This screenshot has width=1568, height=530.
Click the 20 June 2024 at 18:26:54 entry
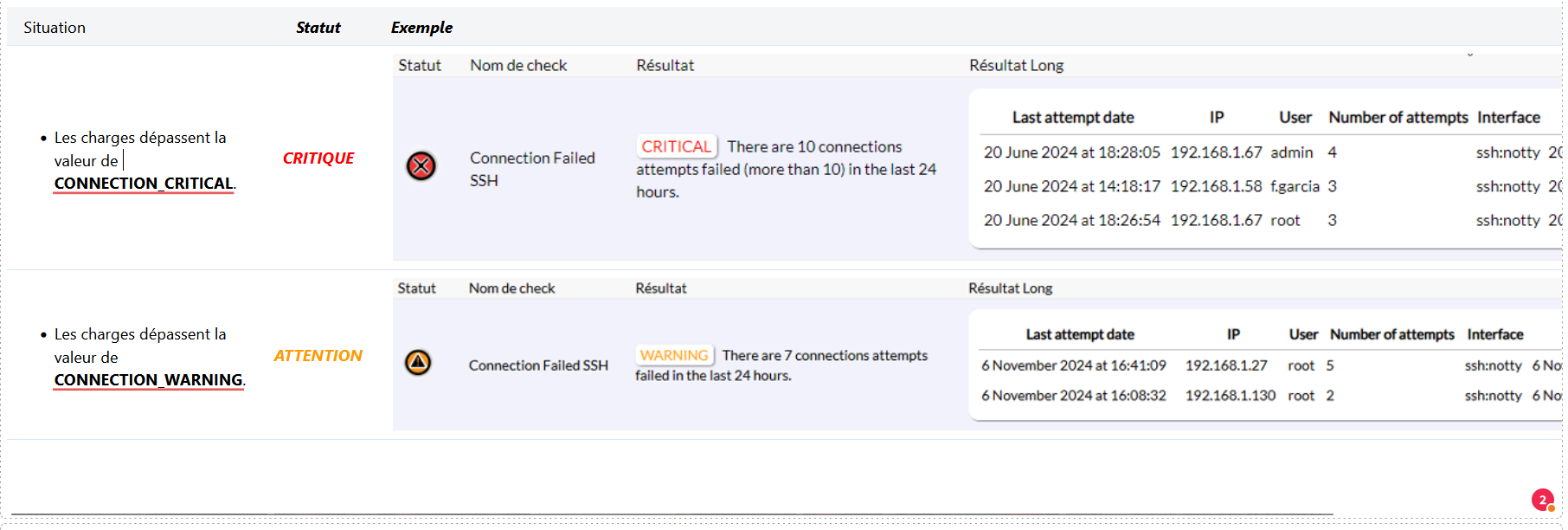pos(1071,221)
